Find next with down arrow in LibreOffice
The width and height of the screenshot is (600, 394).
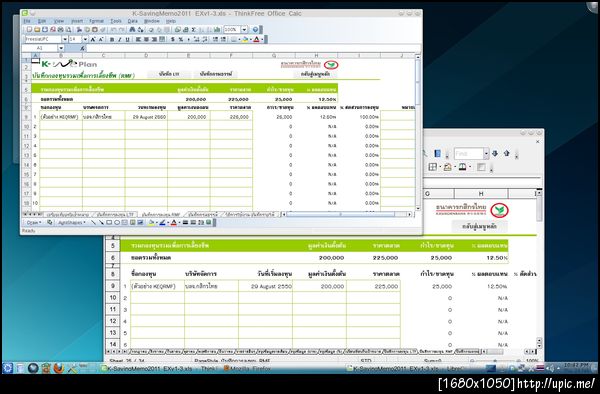coord(495,153)
